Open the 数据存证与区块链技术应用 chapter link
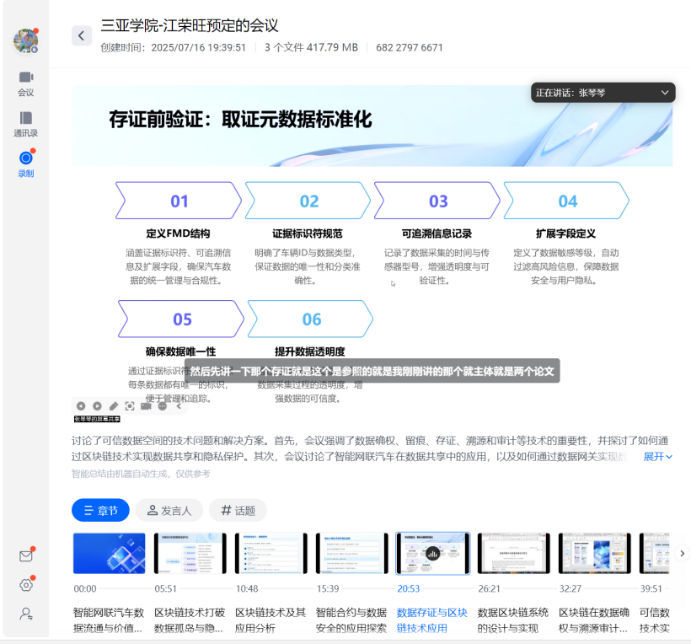The height and width of the screenshot is (644, 691). click(432, 619)
